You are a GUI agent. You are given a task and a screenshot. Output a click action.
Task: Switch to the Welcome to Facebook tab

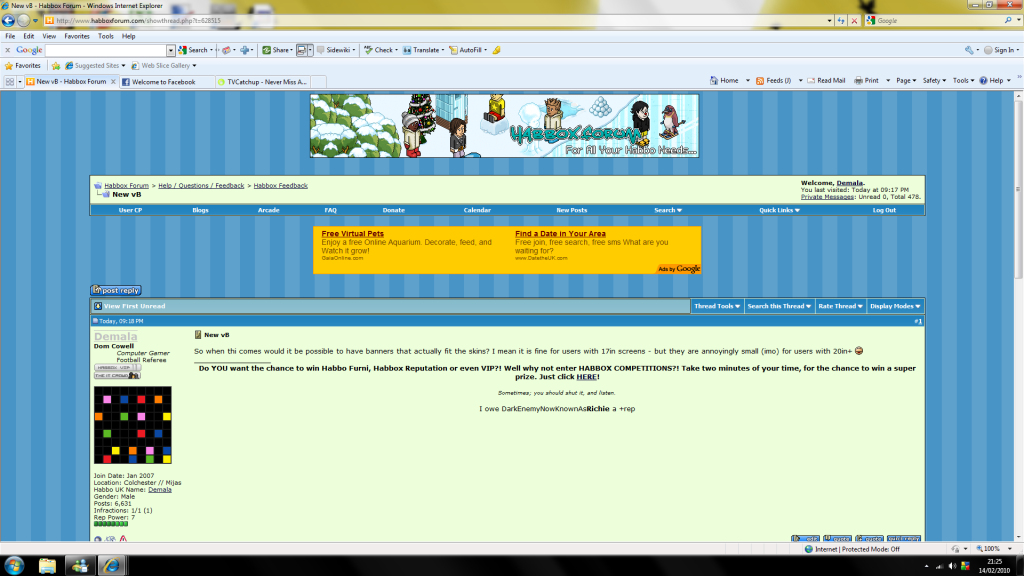(x=163, y=82)
